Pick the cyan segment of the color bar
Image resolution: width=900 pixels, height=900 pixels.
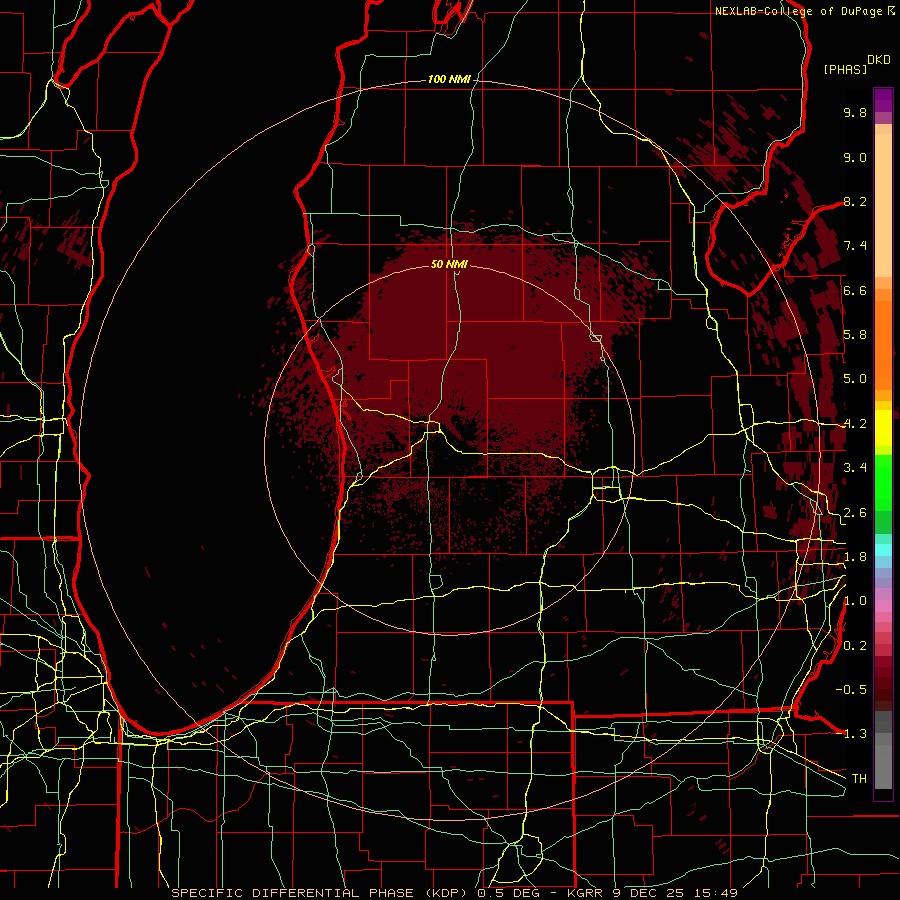pyautogui.click(x=883, y=550)
